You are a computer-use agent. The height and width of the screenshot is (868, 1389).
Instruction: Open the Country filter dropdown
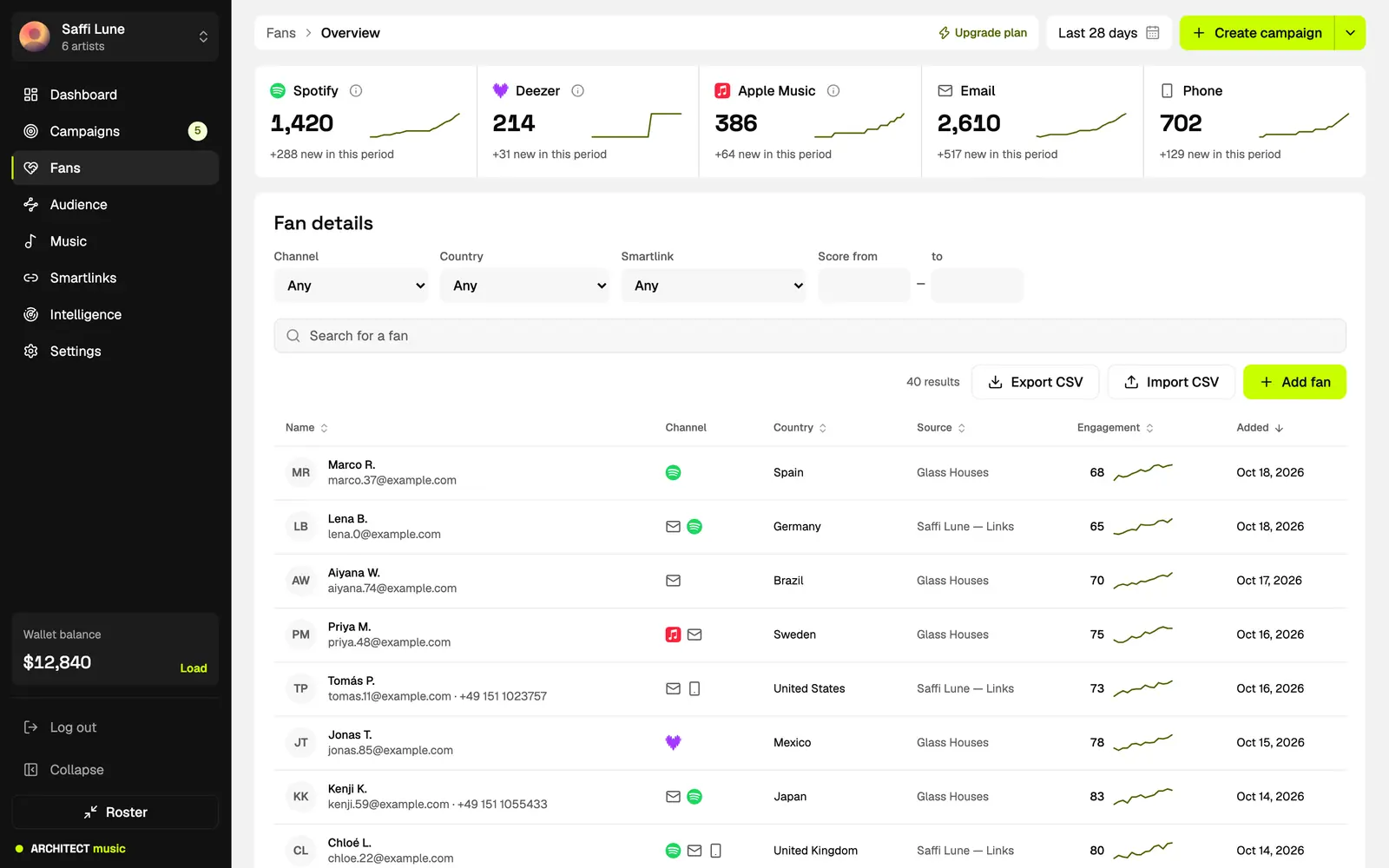pos(525,286)
